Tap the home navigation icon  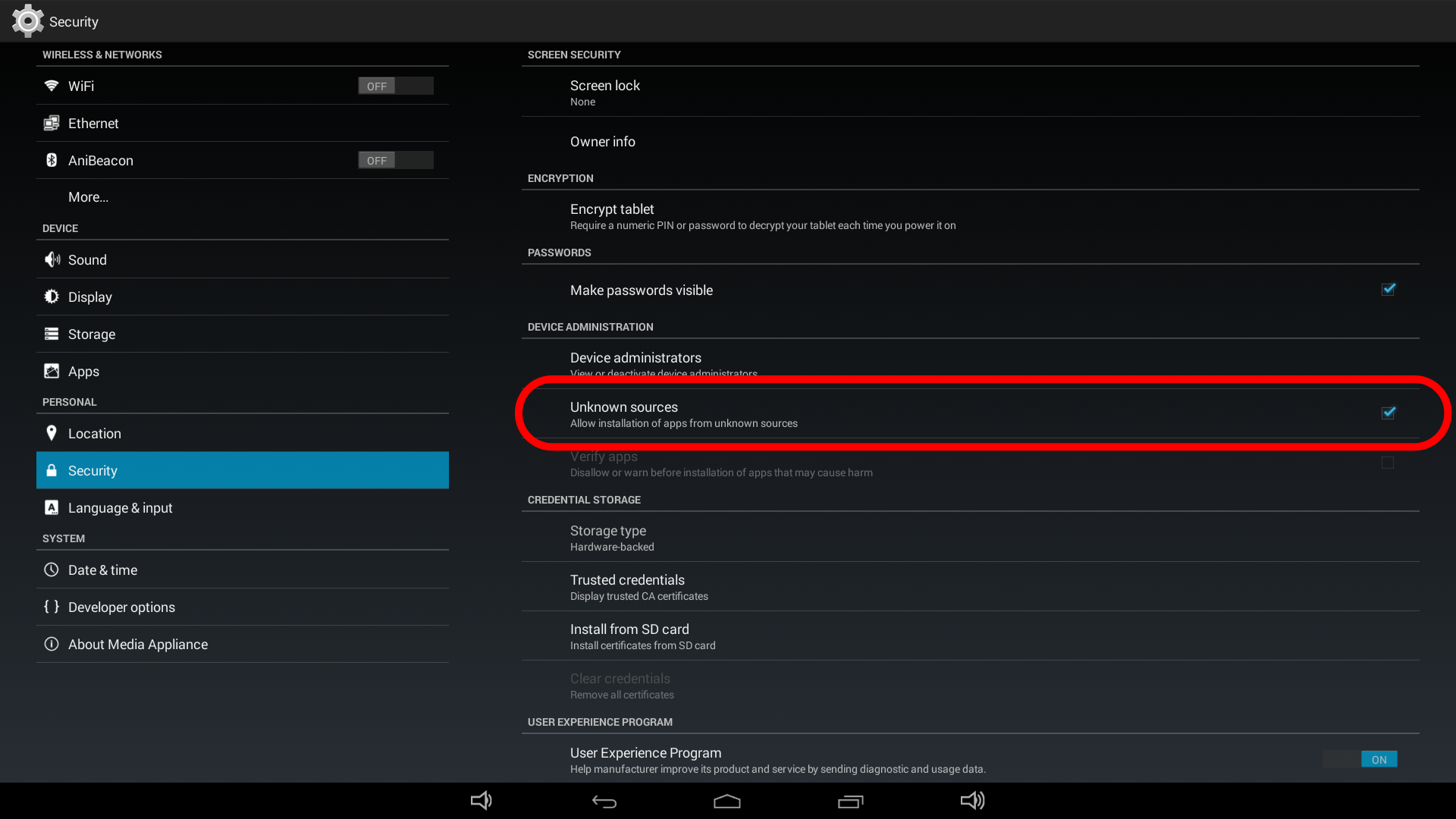[x=727, y=802]
